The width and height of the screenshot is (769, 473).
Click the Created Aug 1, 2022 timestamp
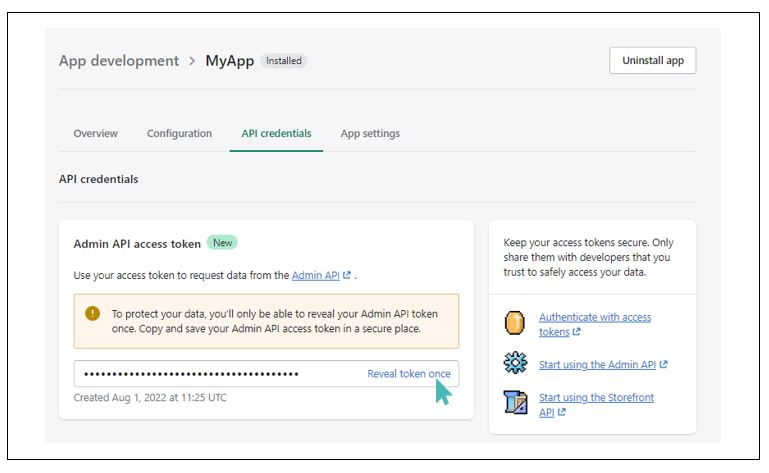point(150,397)
